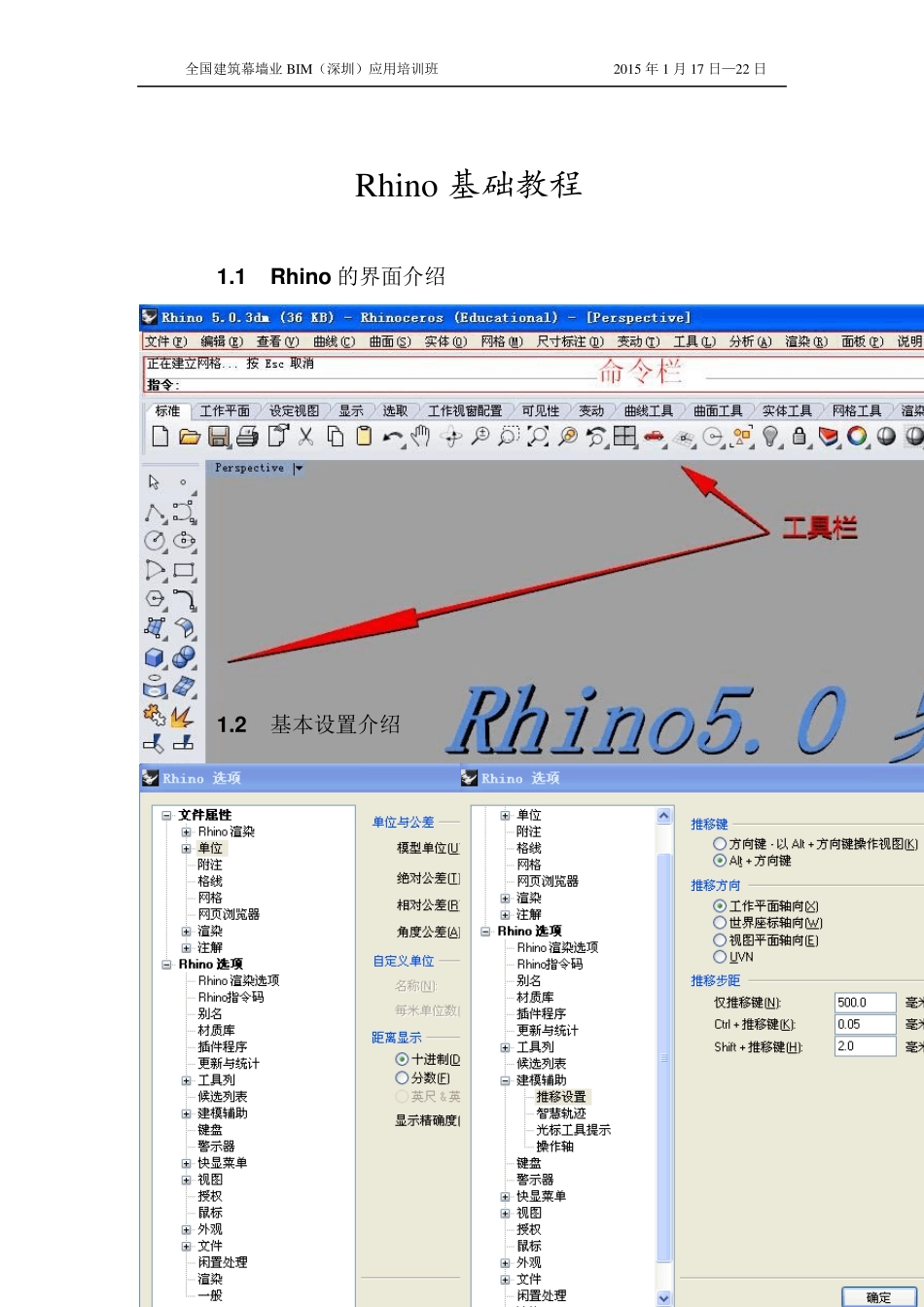Choose the 视图平面轴向 radio button
The width and height of the screenshot is (924, 1307).
720,940
